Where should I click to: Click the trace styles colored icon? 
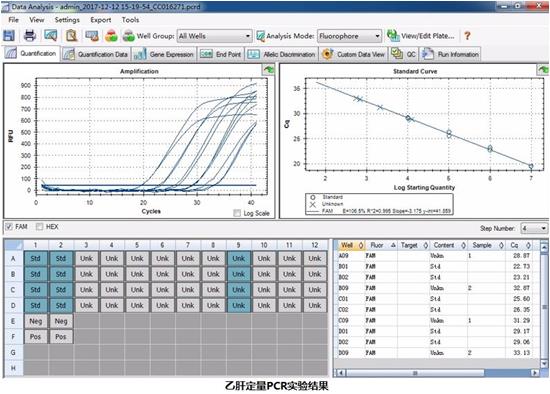click(x=112, y=35)
